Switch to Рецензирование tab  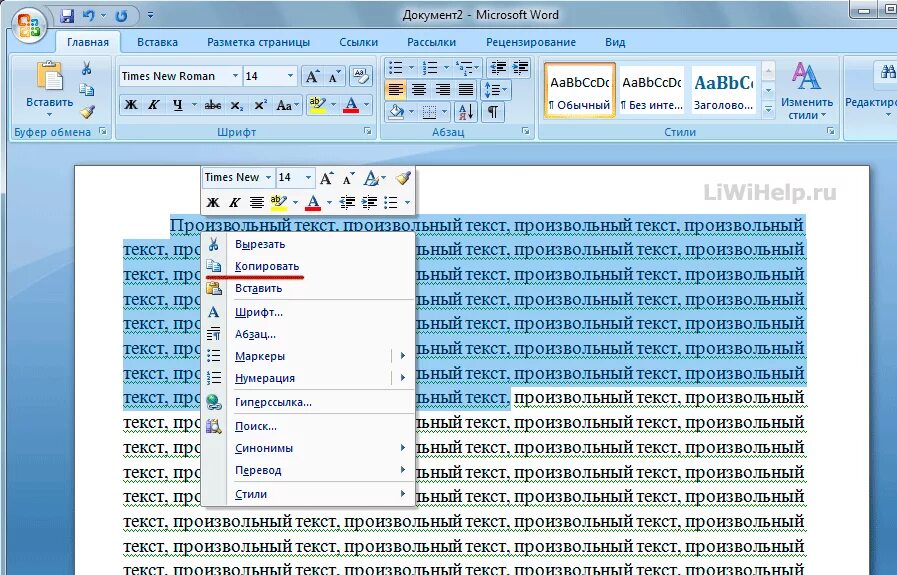pyautogui.click(x=531, y=42)
